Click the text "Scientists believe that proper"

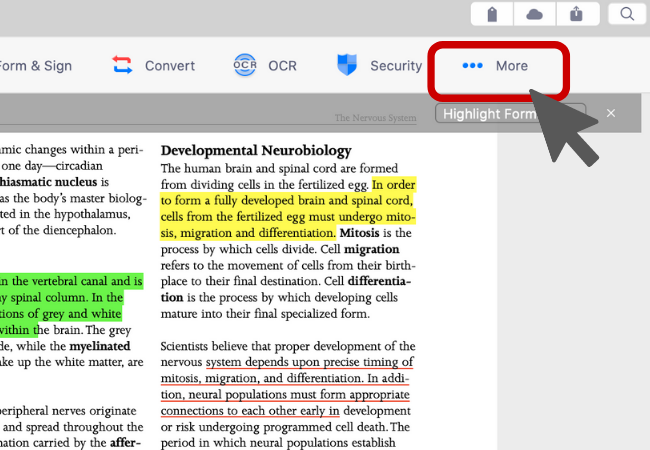tap(236, 346)
